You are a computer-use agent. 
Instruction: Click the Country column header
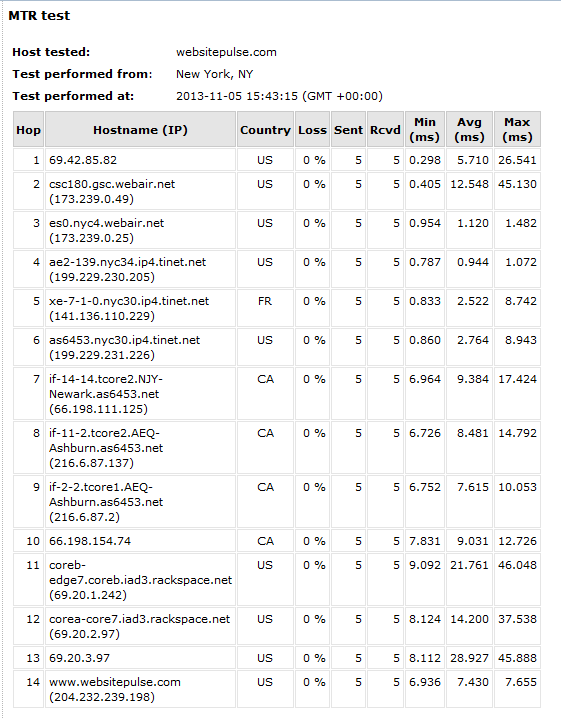coord(266,130)
